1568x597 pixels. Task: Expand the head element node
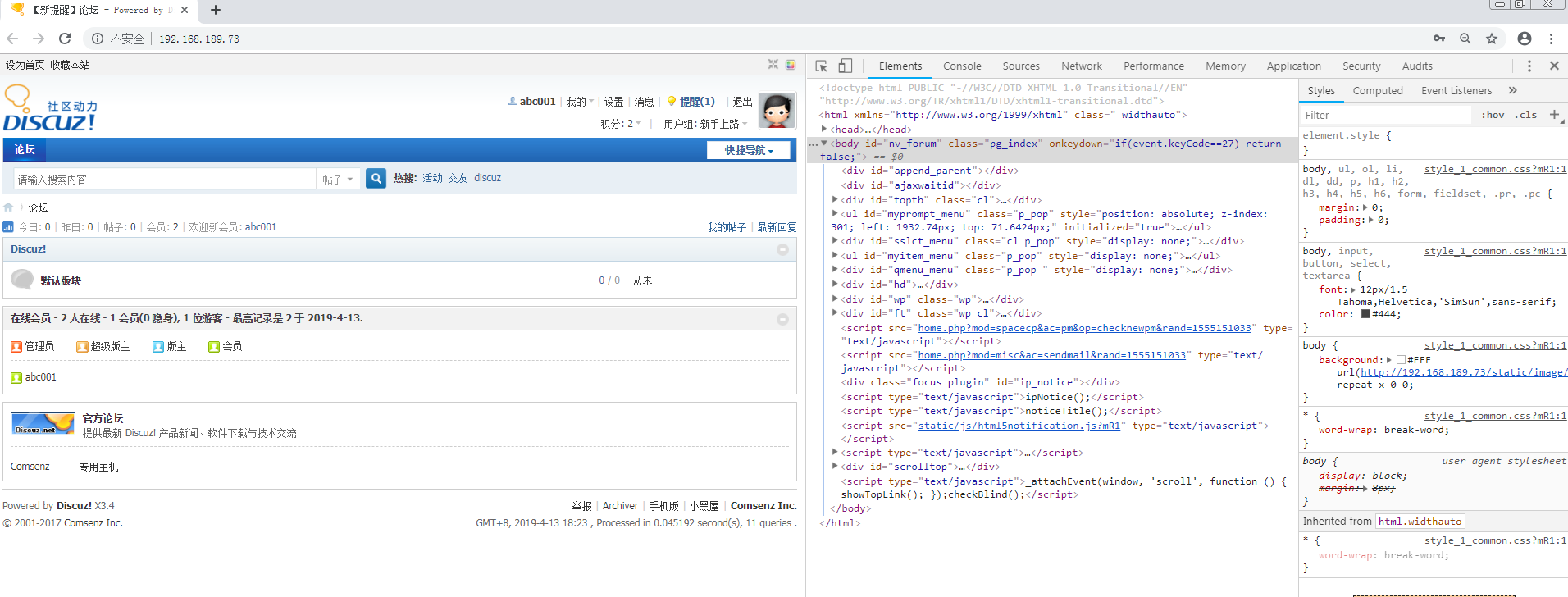[x=824, y=129]
